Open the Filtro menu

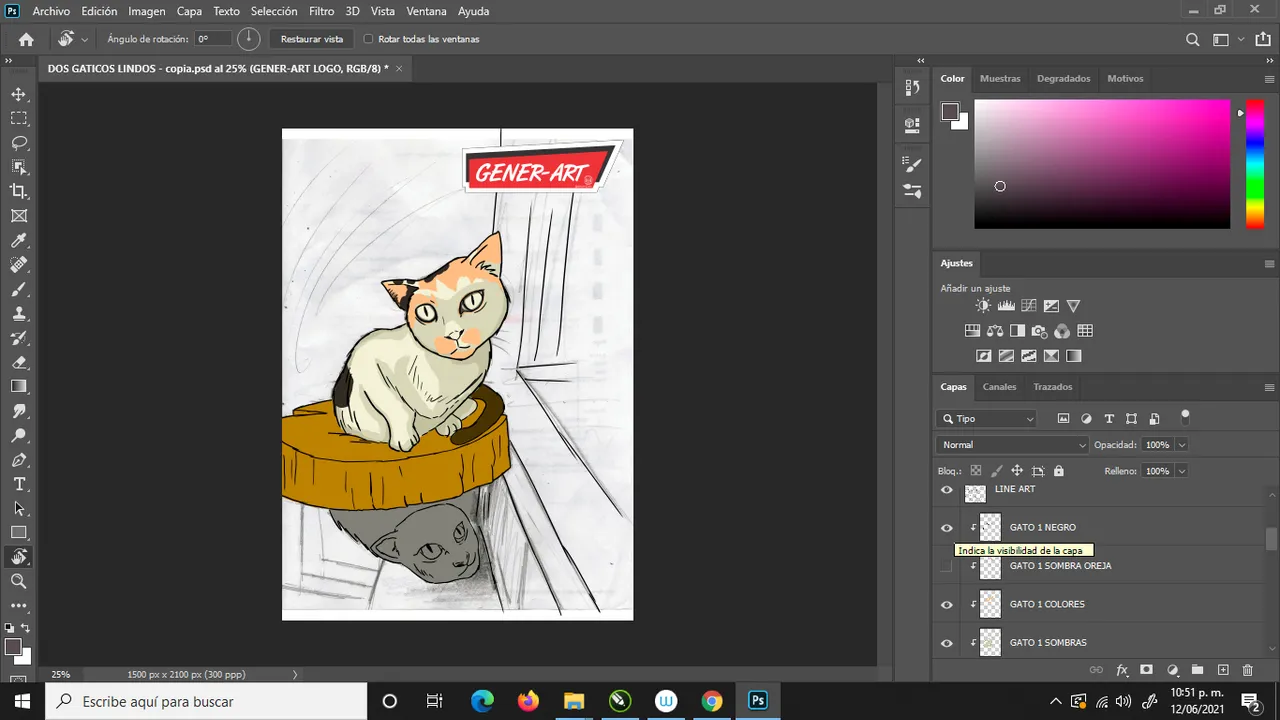pos(322,11)
